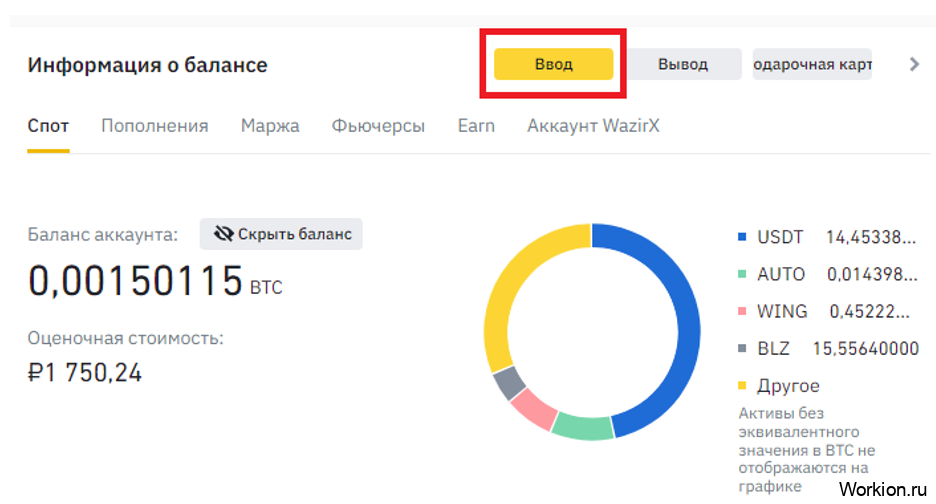Viewport: 936px width, 504px height.
Task: Open the Аккаунт WazirX tab
Action: pyautogui.click(x=593, y=126)
